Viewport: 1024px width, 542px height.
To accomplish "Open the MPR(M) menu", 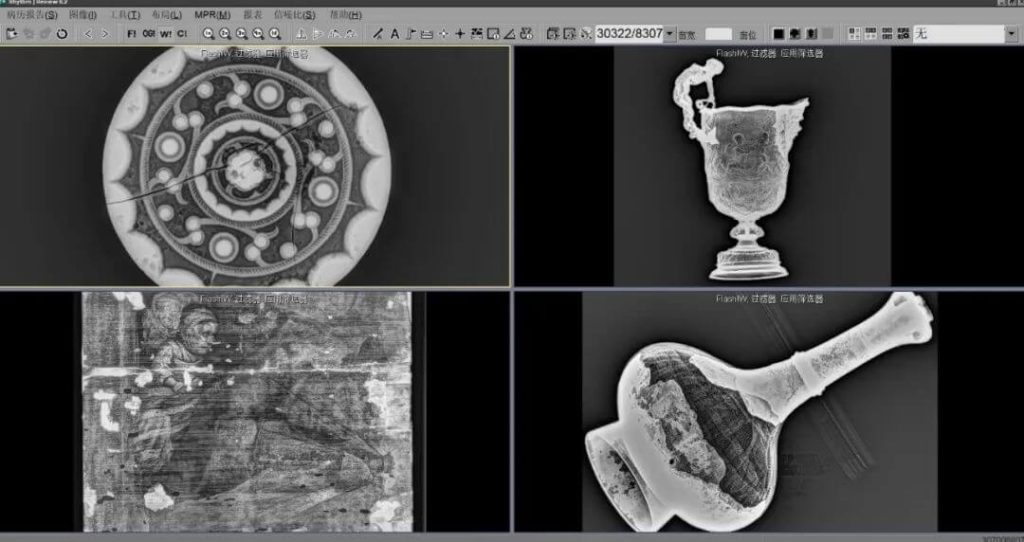I will pyautogui.click(x=212, y=15).
